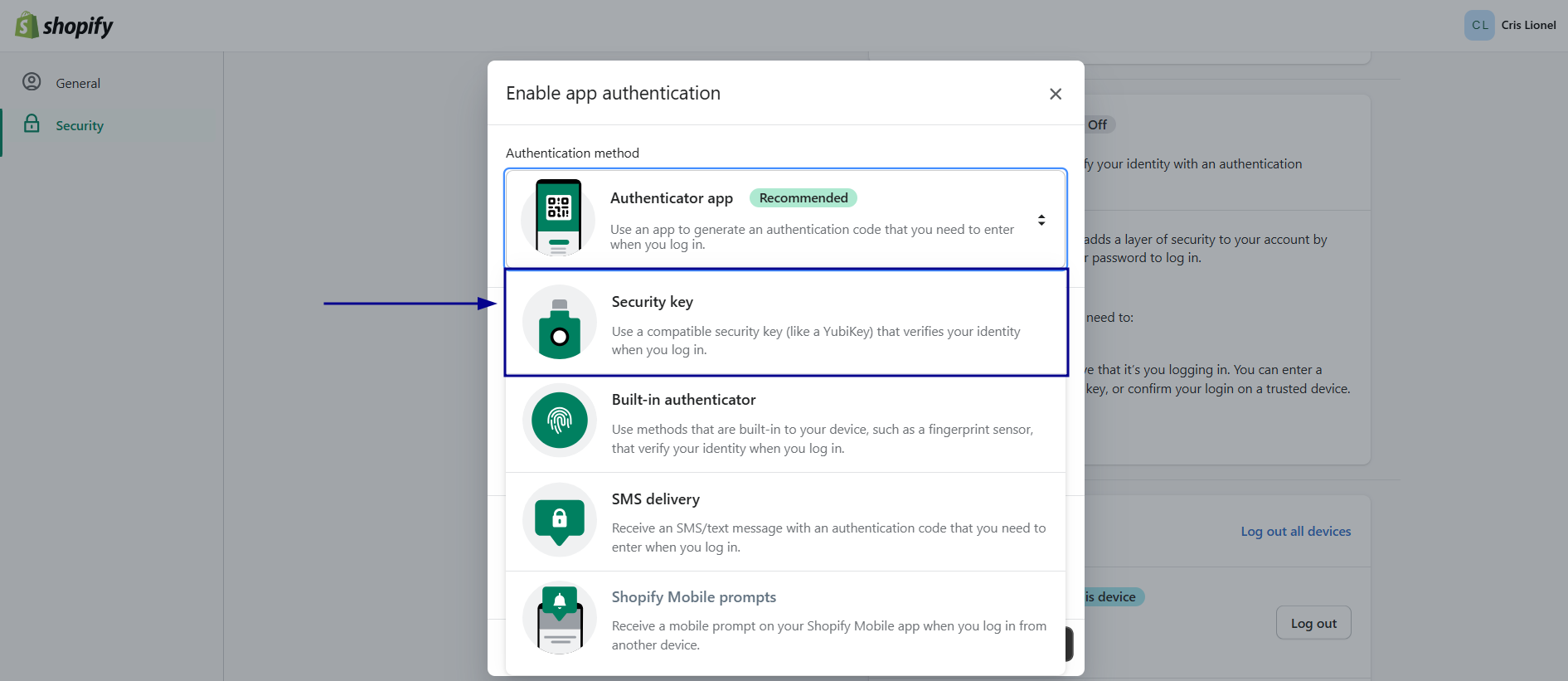Select the Authenticator app title

click(672, 198)
